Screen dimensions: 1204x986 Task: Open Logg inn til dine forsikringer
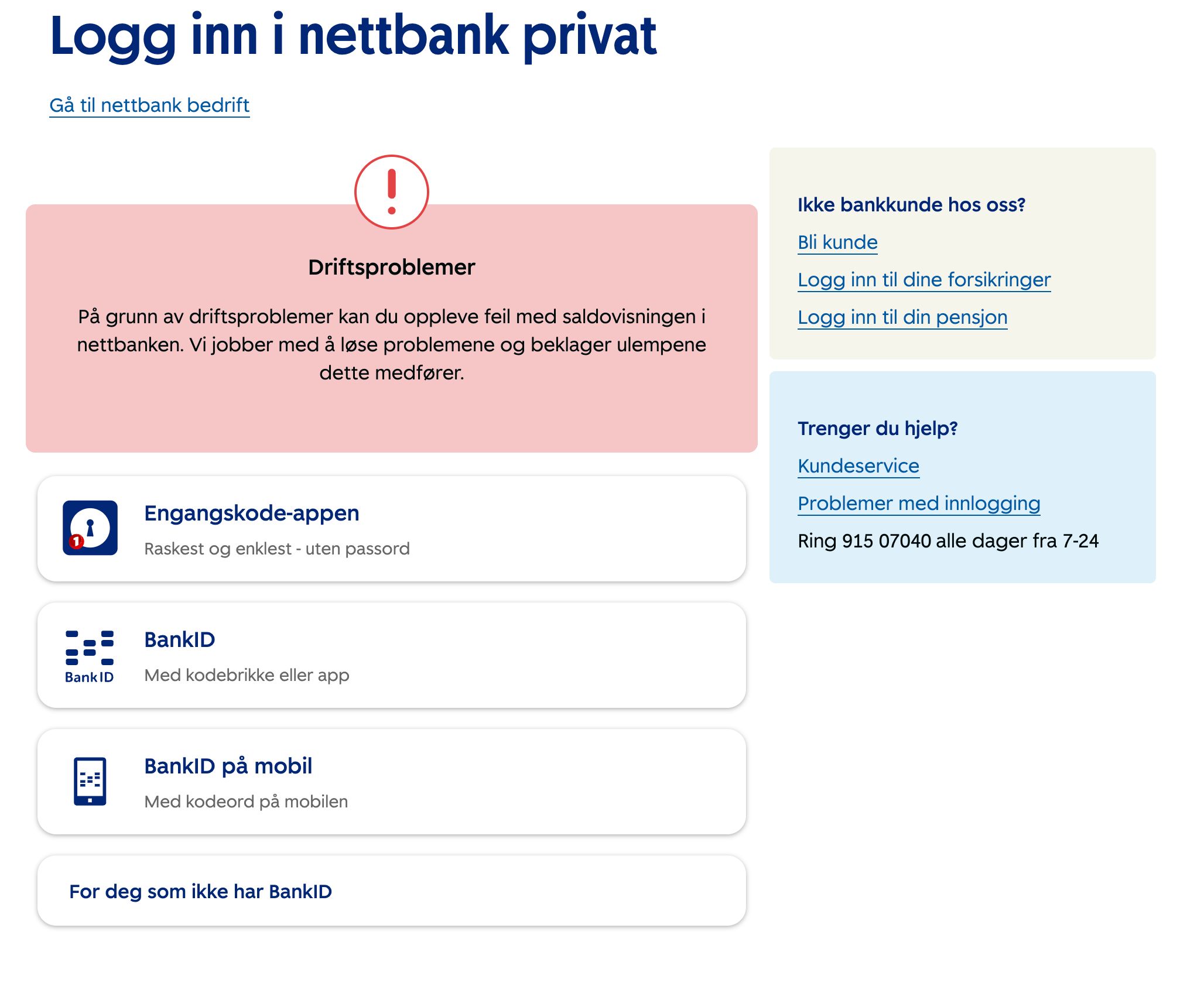[x=924, y=280]
